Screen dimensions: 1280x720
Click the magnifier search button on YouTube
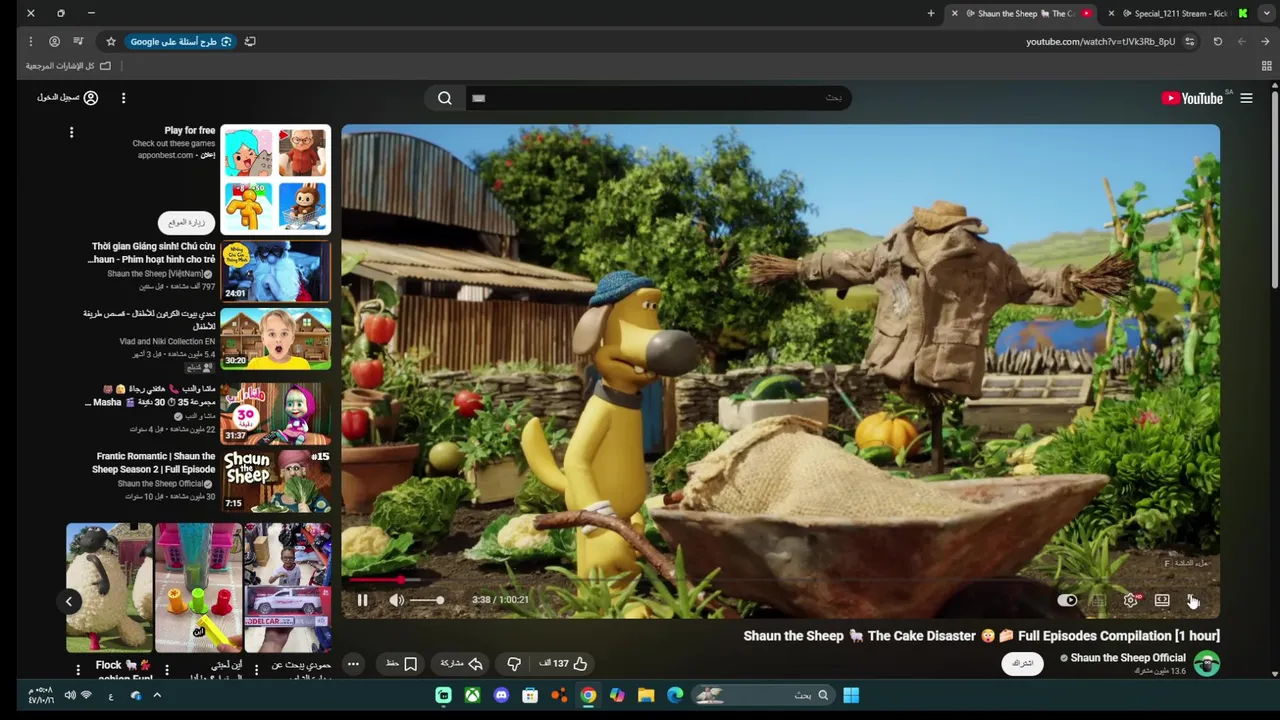(445, 98)
